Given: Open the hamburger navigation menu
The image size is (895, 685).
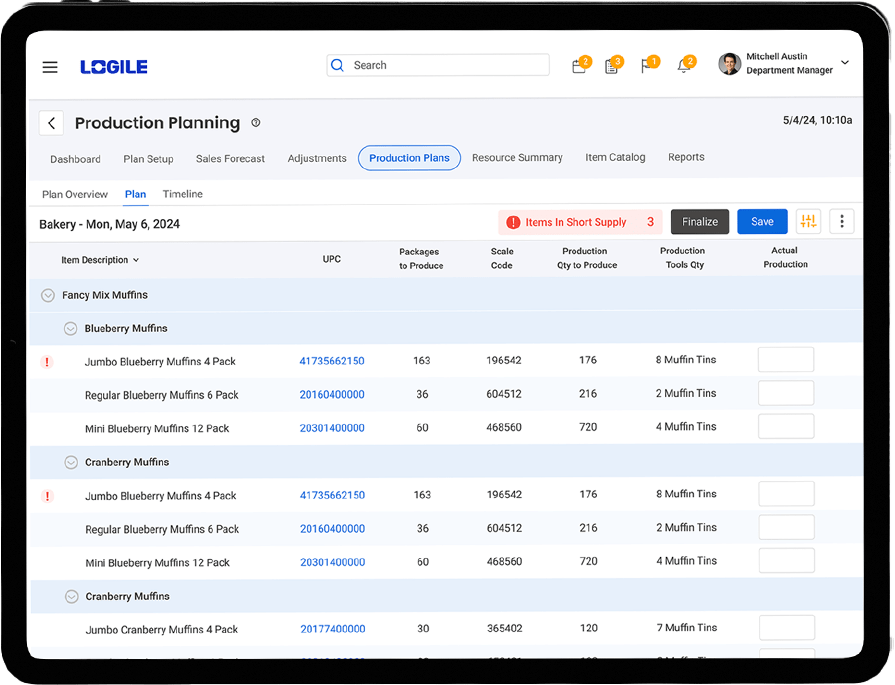Looking at the screenshot, I should (50, 67).
